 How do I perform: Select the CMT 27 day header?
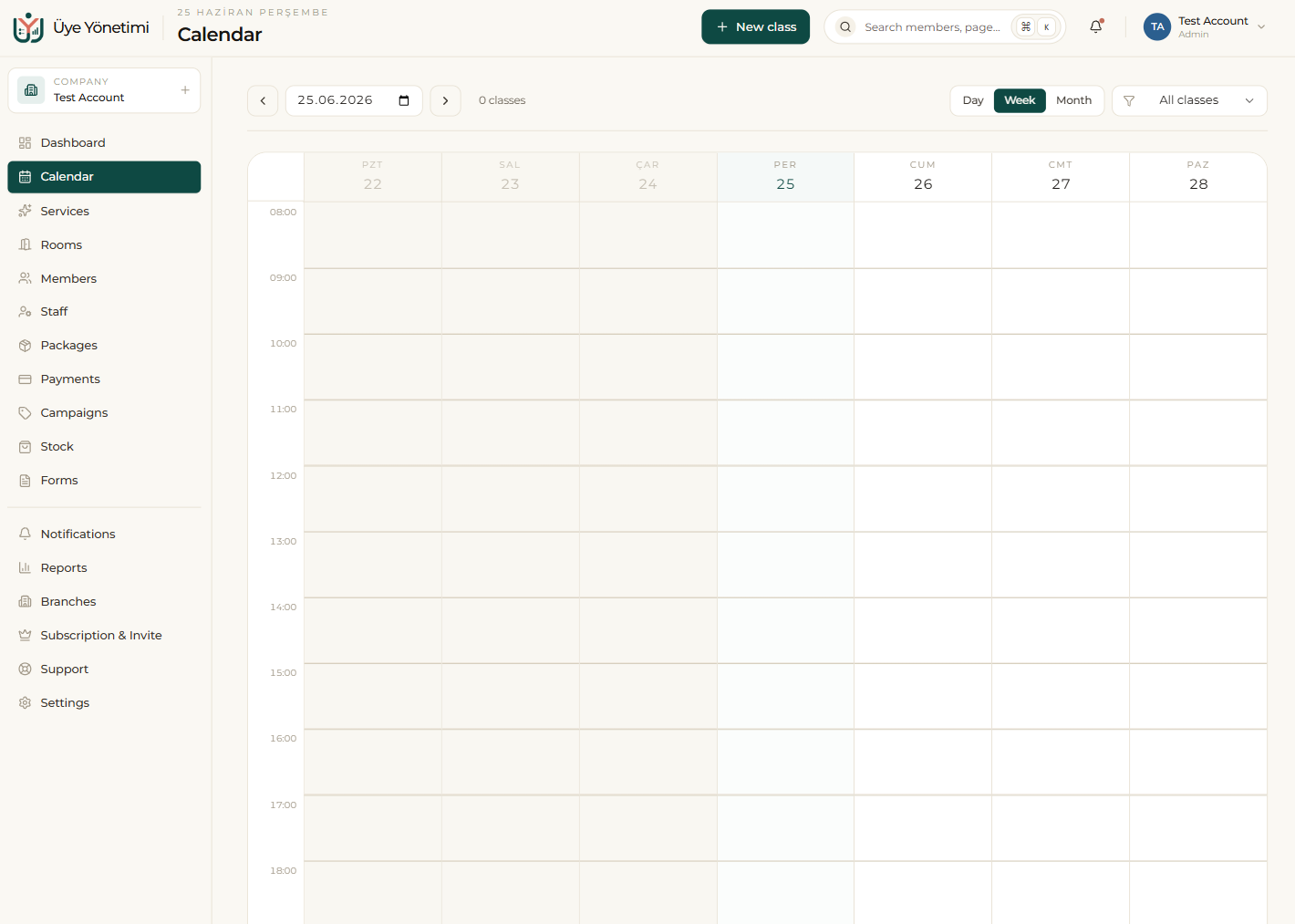click(x=1061, y=176)
